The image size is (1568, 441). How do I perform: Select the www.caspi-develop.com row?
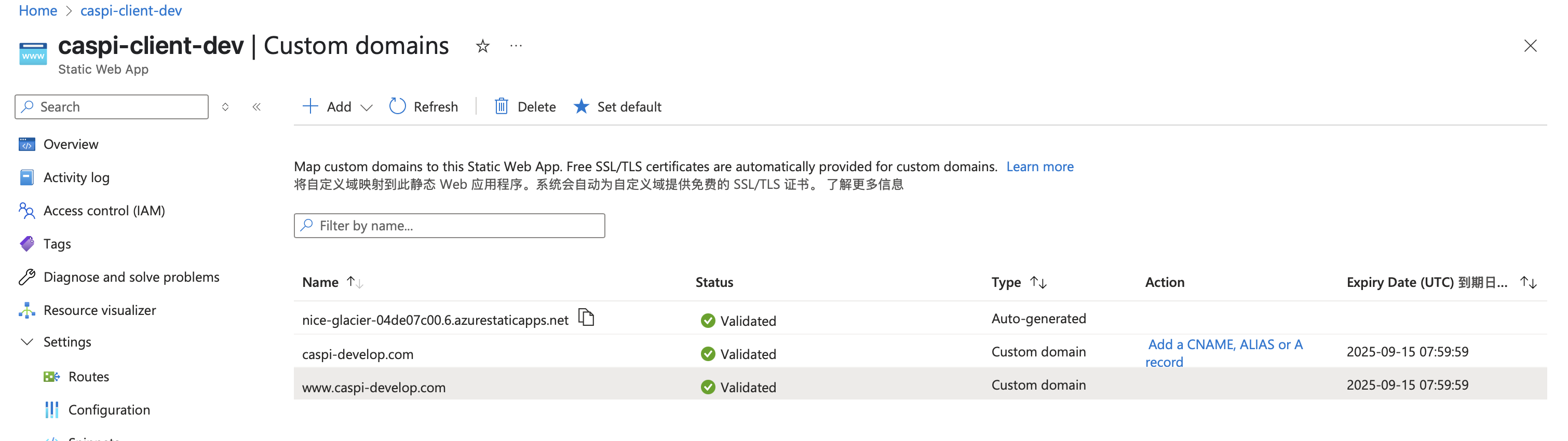[374, 388]
